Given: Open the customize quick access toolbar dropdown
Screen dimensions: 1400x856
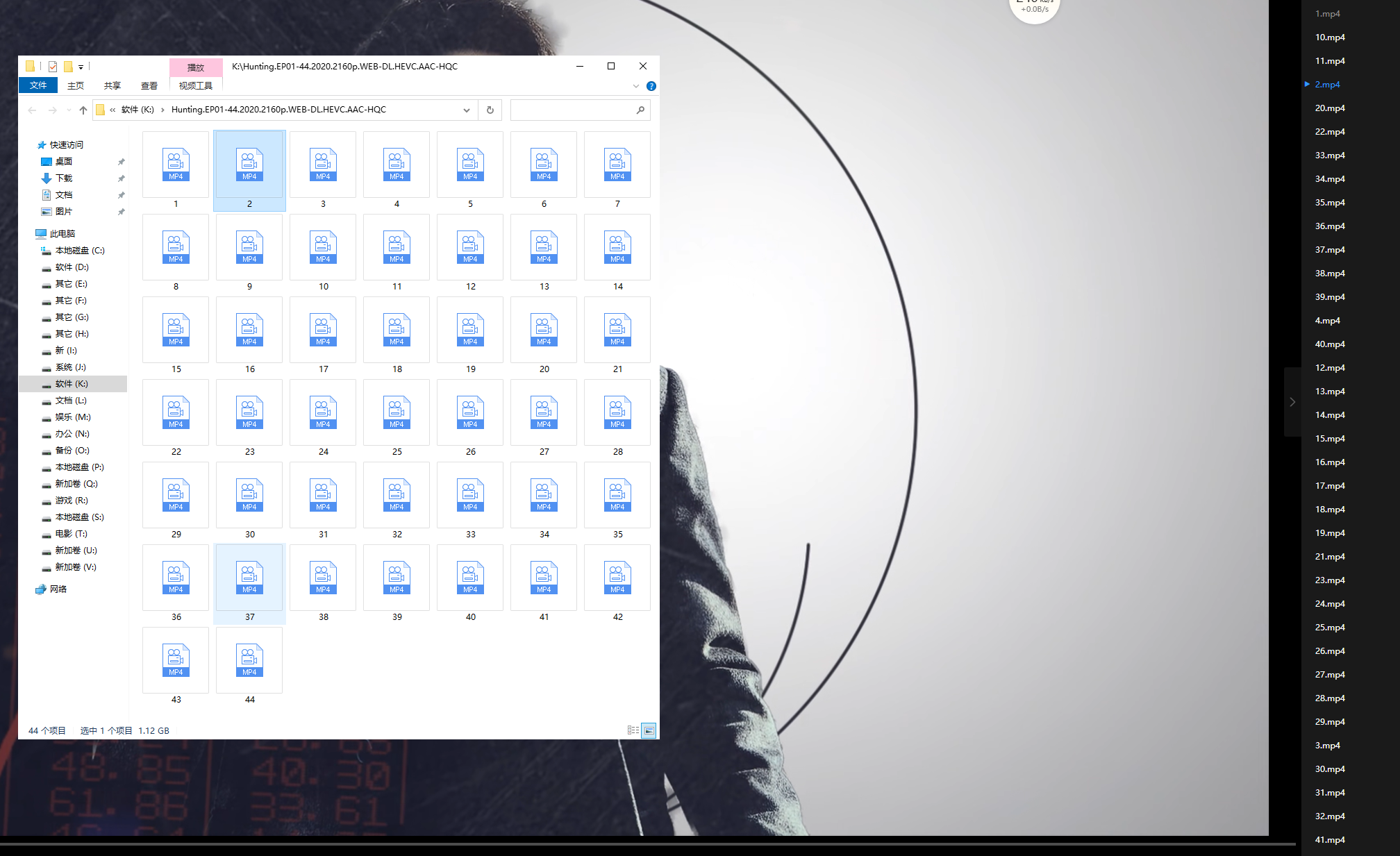Looking at the screenshot, I should point(81,67).
